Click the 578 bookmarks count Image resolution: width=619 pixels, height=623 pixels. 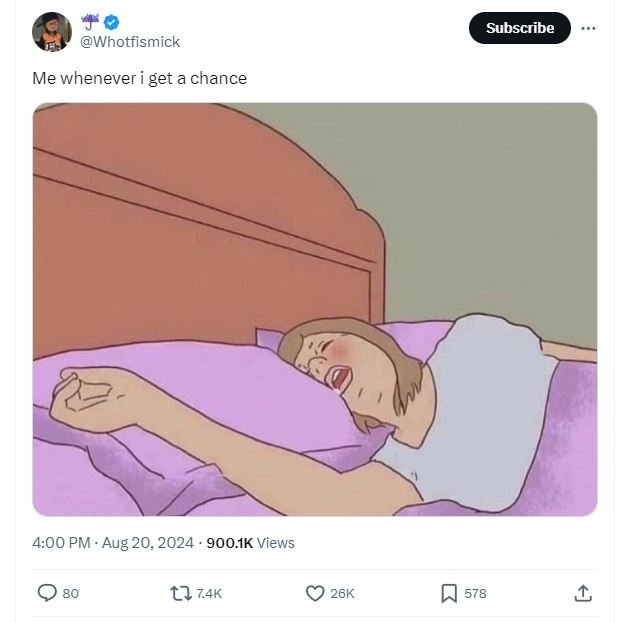(x=475, y=593)
